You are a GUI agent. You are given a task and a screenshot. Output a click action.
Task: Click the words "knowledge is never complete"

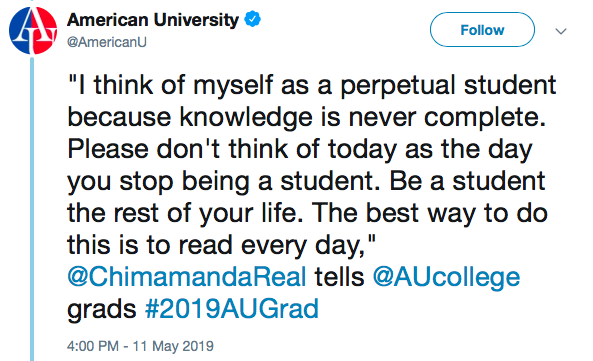362,118
